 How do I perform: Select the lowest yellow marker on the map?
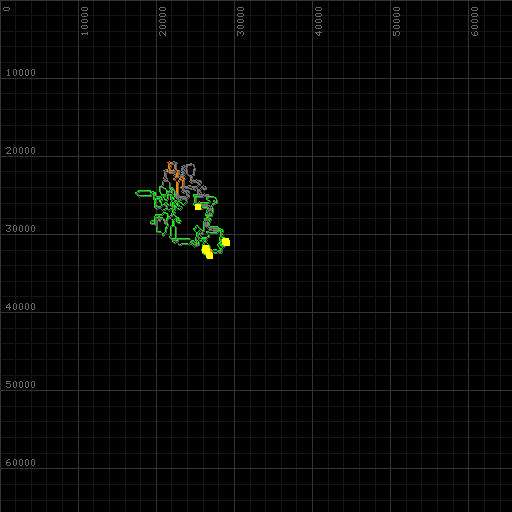click(207, 252)
